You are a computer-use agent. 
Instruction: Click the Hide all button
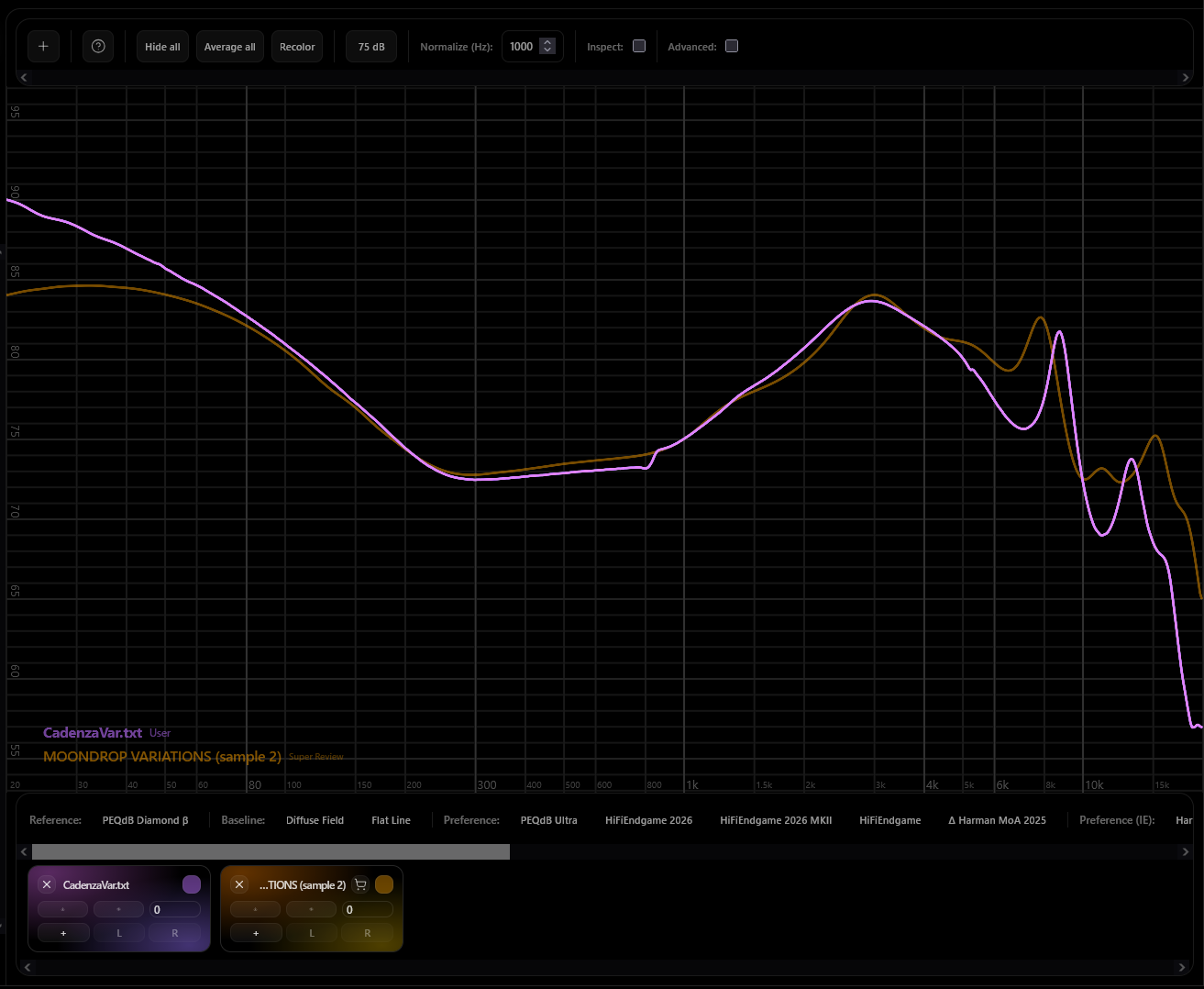(x=162, y=47)
